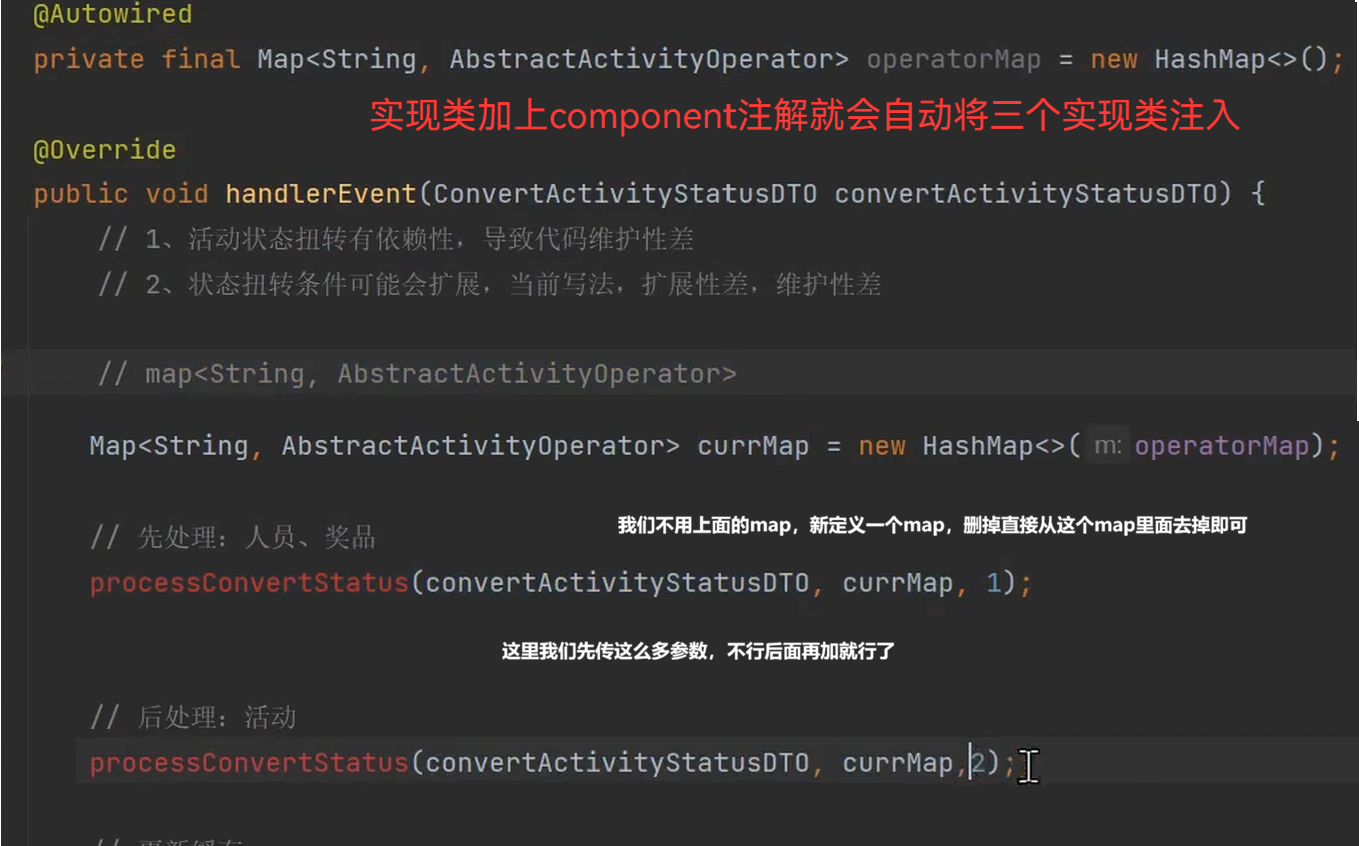
Task: Click ConvertActivityStatusDTO parameter type in handlerEvent
Action: pyautogui.click(x=625, y=193)
